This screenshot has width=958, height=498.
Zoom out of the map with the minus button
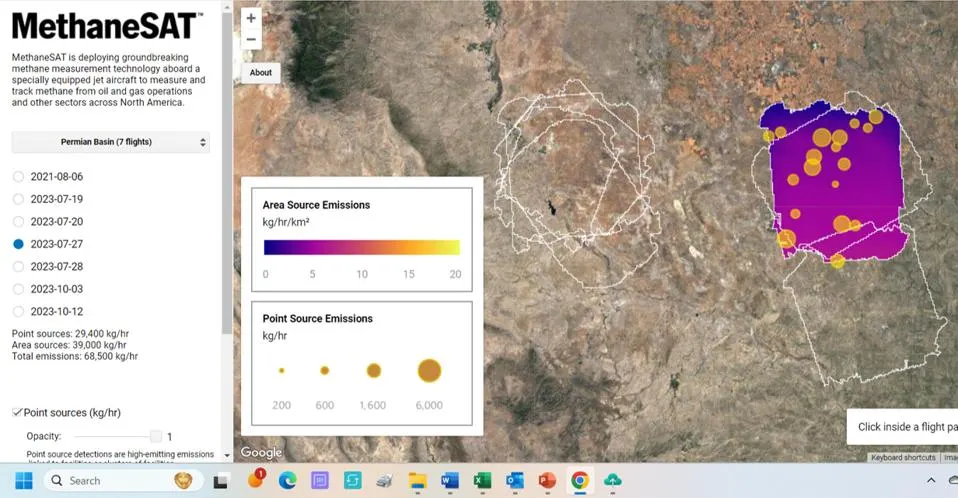251,40
